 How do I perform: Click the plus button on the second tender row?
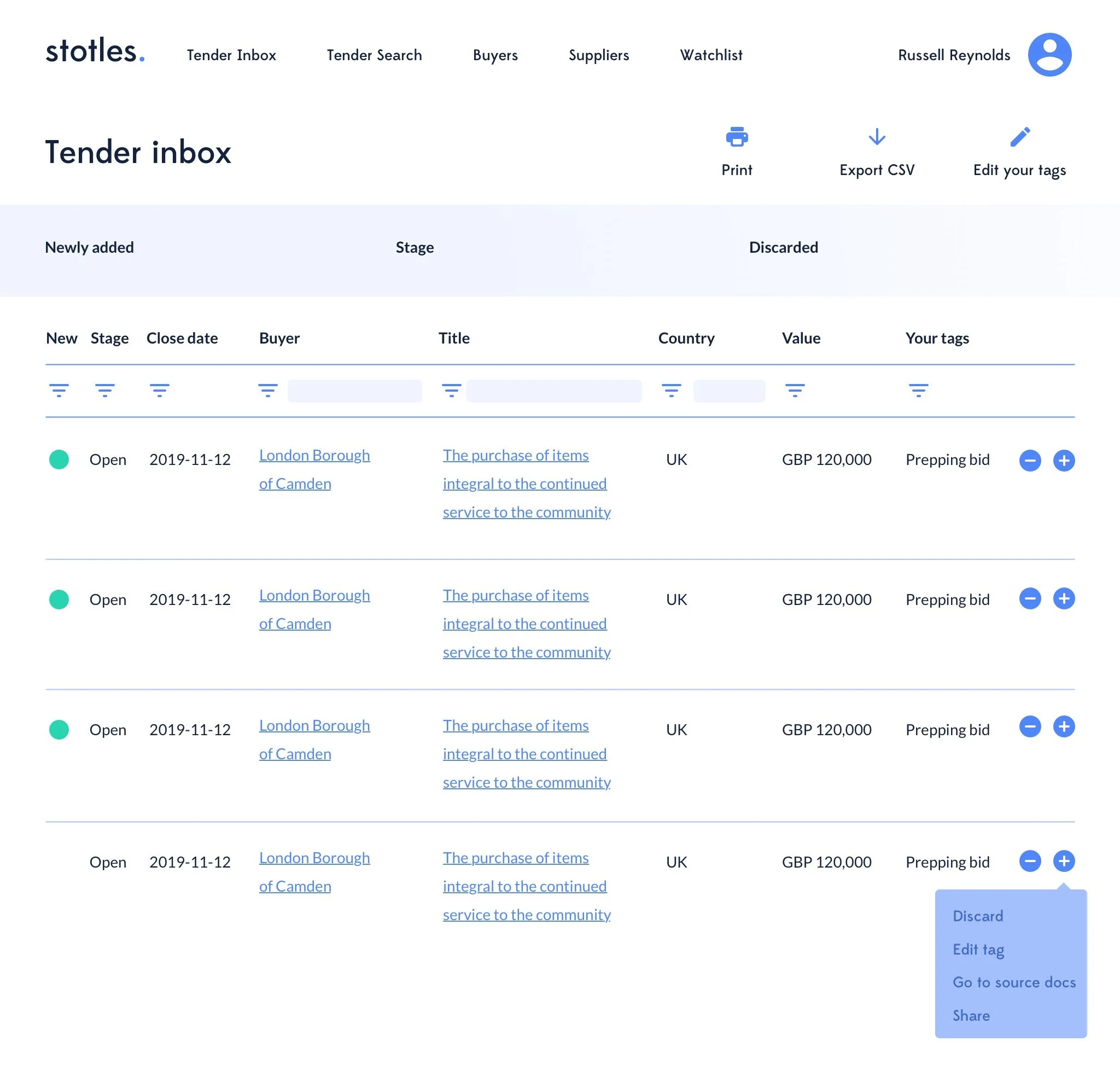pos(1064,598)
